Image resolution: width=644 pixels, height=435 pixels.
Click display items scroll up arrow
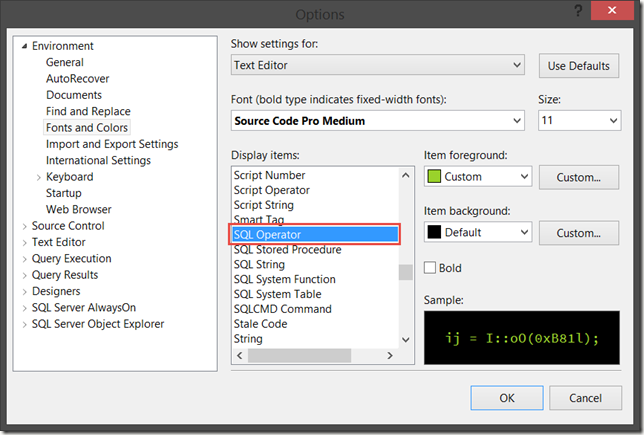pyautogui.click(x=406, y=175)
